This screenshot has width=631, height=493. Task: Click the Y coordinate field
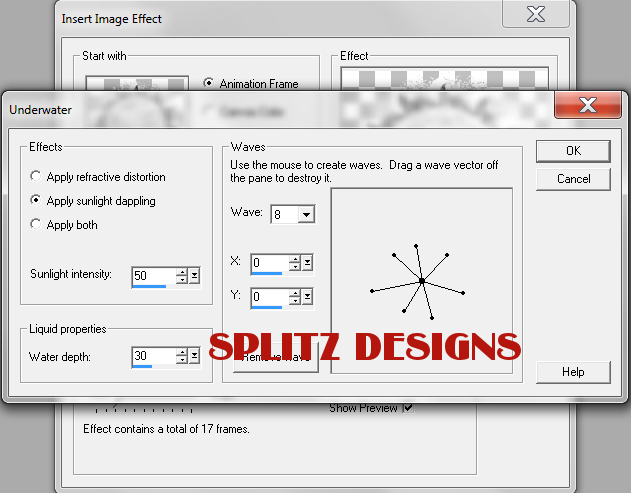pos(270,297)
